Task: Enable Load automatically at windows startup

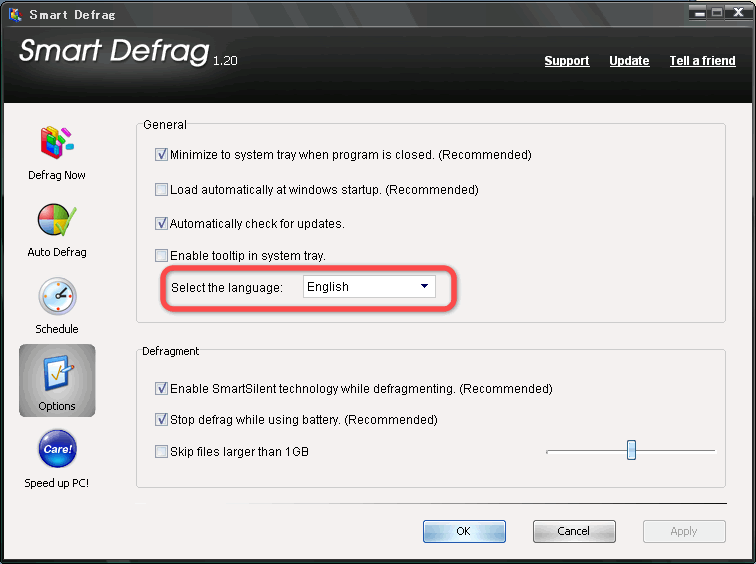Action: (x=161, y=189)
